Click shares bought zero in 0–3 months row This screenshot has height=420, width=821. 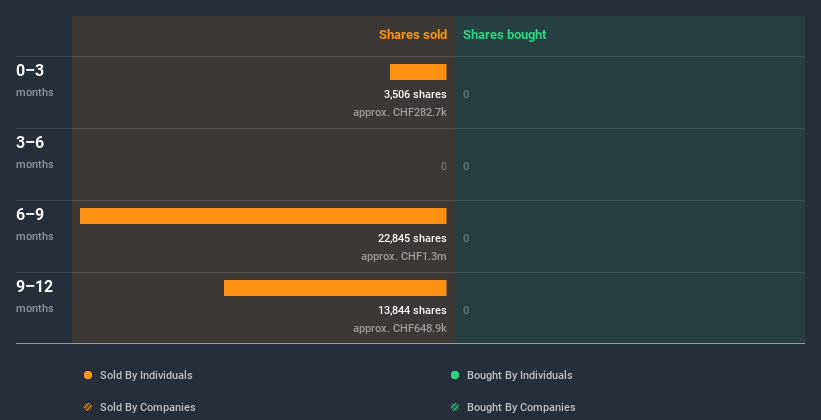466,94
